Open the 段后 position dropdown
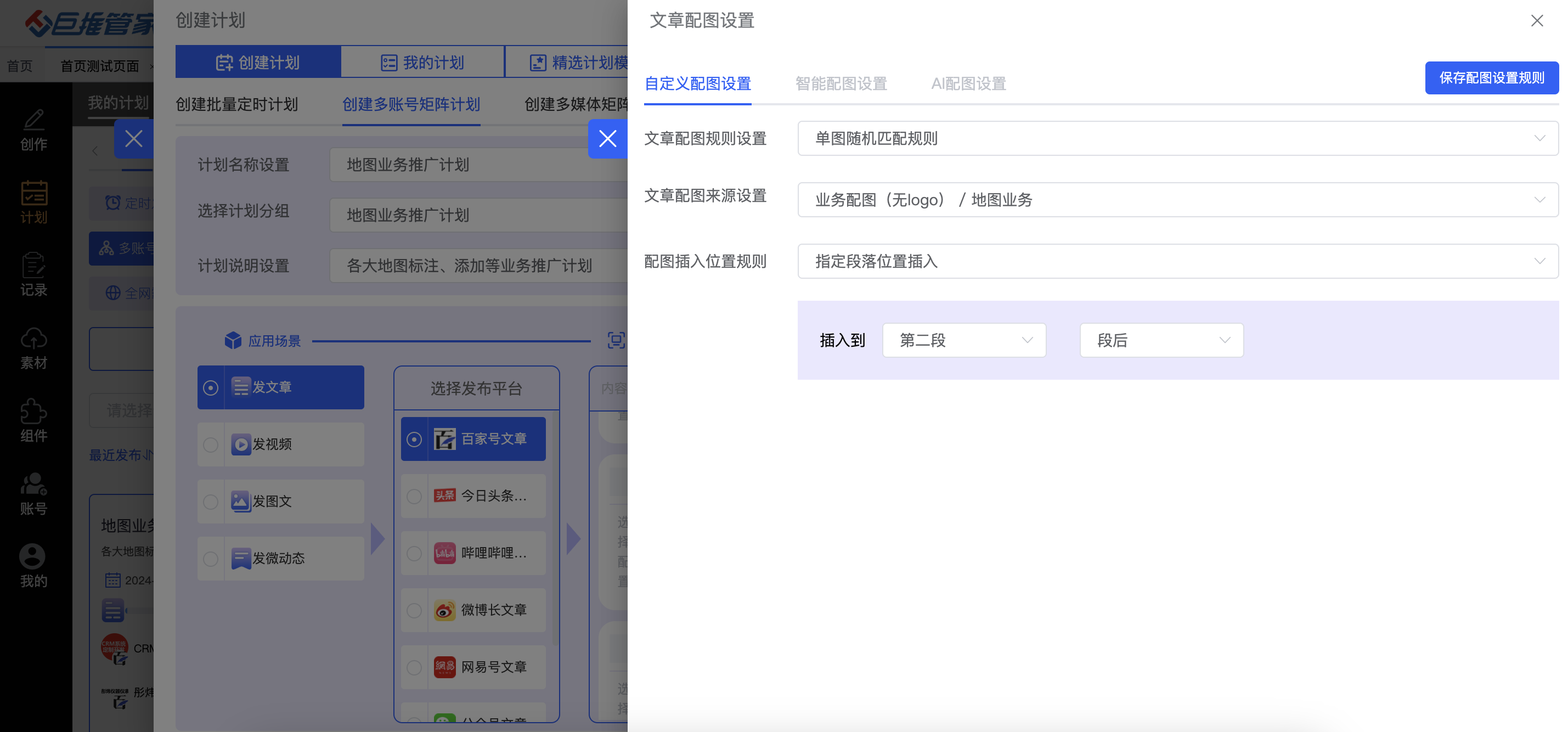The height and width of the screenshot is (732, 1568). pos(1161,340)
